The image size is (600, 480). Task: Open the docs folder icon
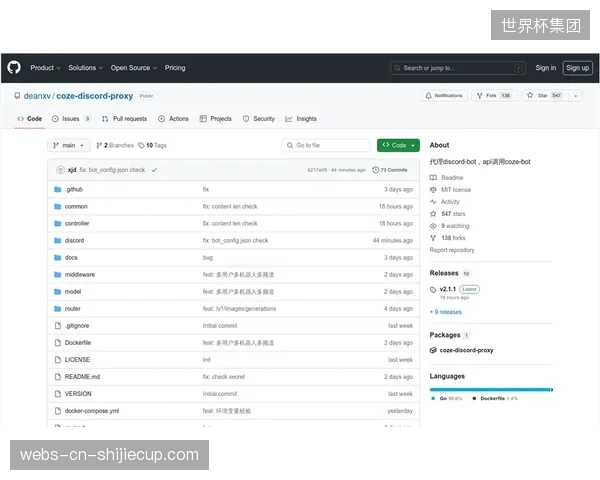[58, 258]
